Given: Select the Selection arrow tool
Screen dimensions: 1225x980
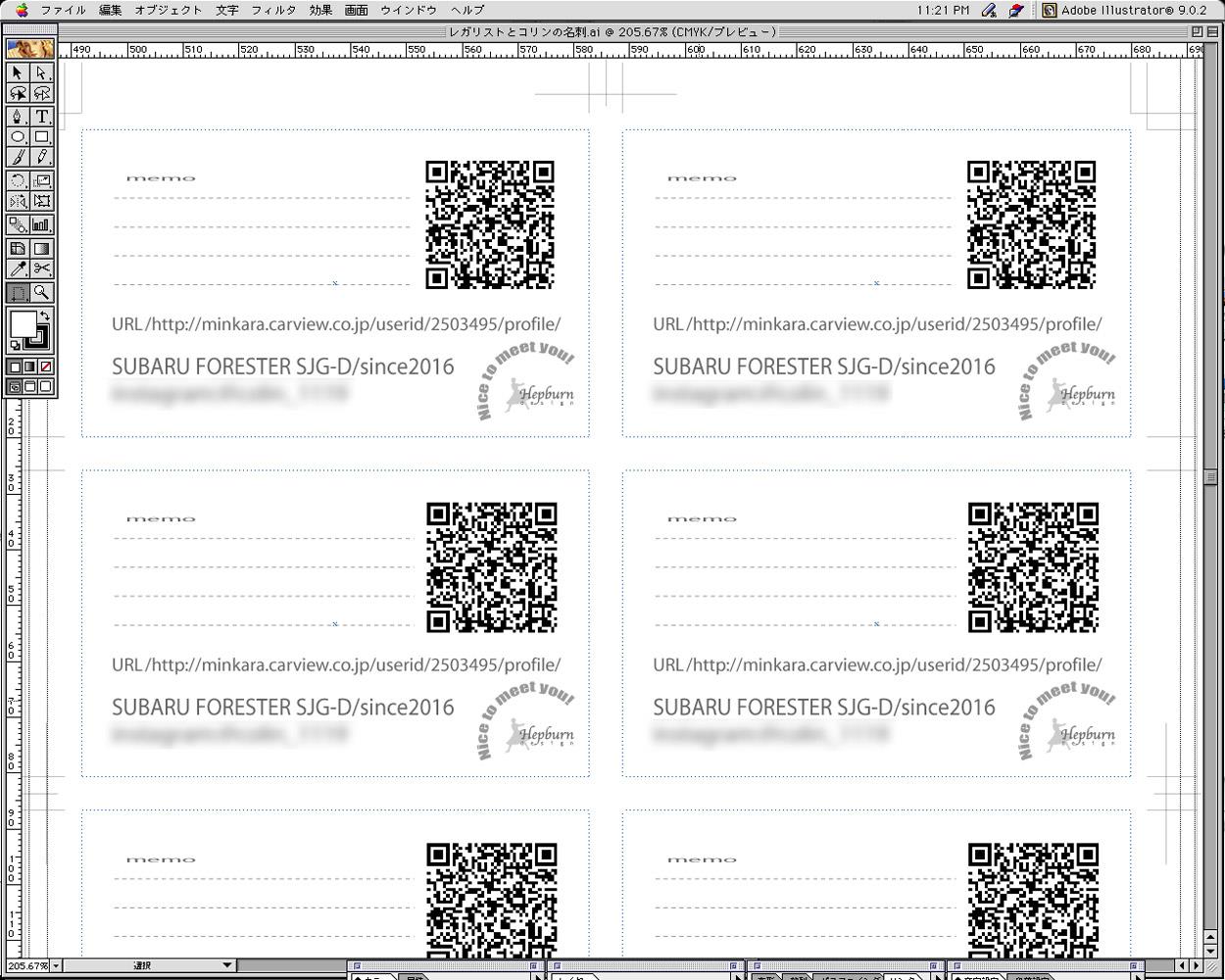Looking at the screenshot, I should click(18, 73).
